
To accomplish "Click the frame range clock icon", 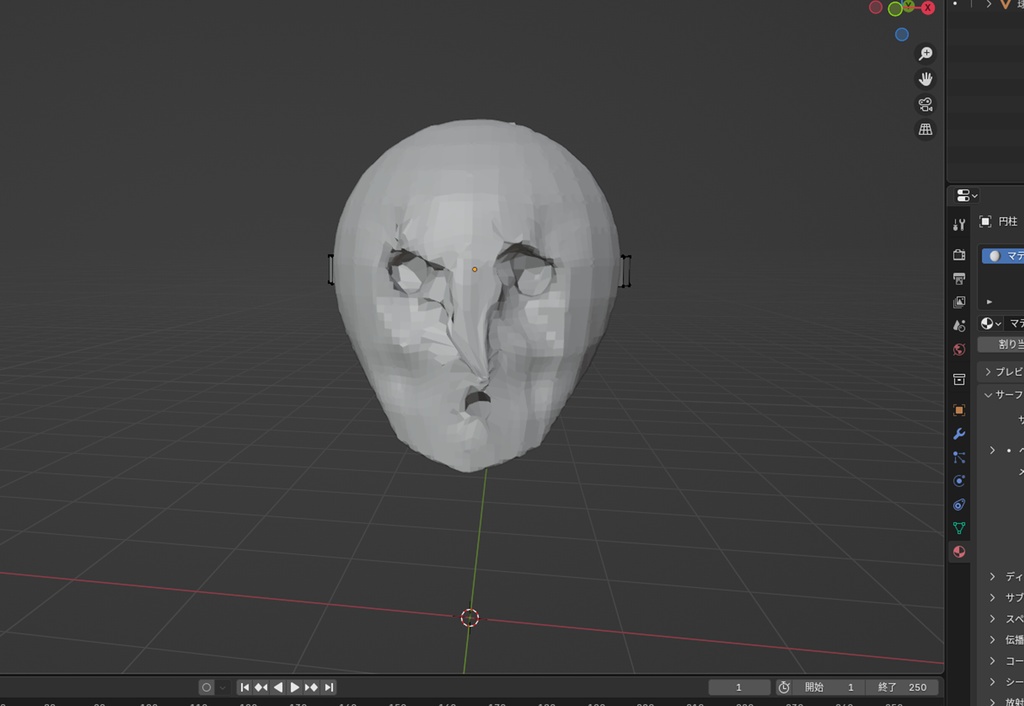I will tap(784, 687).
